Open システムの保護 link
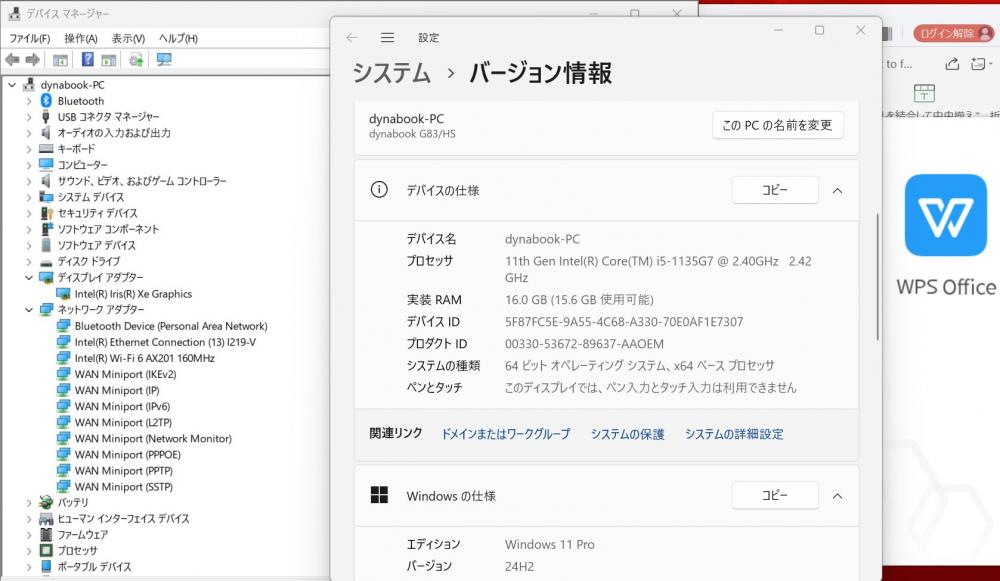The height and width of the screenshot is (581, 1000). [628, 434]
